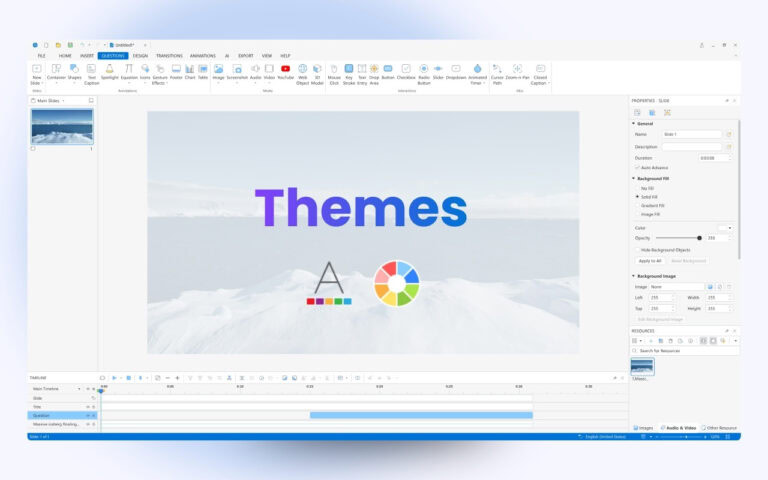Click the Apply to All button

tap(650, 261)
